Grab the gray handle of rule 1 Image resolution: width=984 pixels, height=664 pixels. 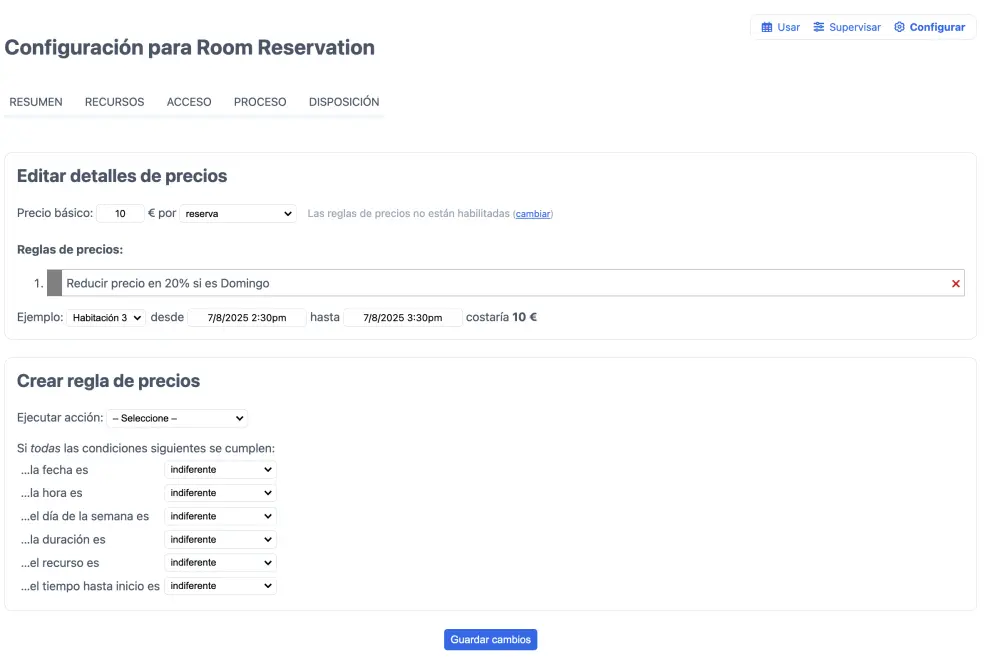pyautogui.click(x=55, y=283)
